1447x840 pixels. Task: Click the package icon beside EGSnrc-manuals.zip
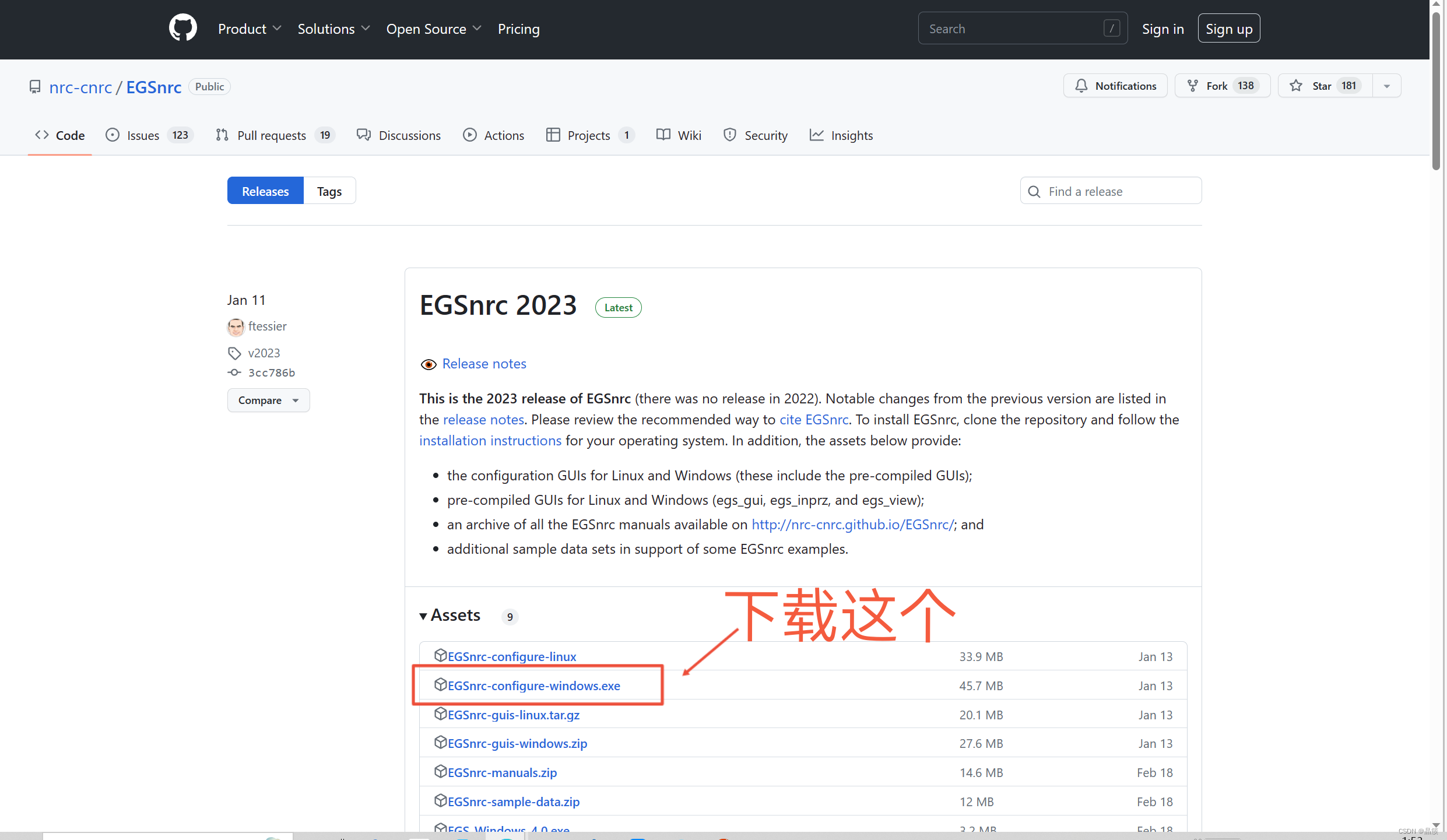pyautogui.click(x=440, y=772)
